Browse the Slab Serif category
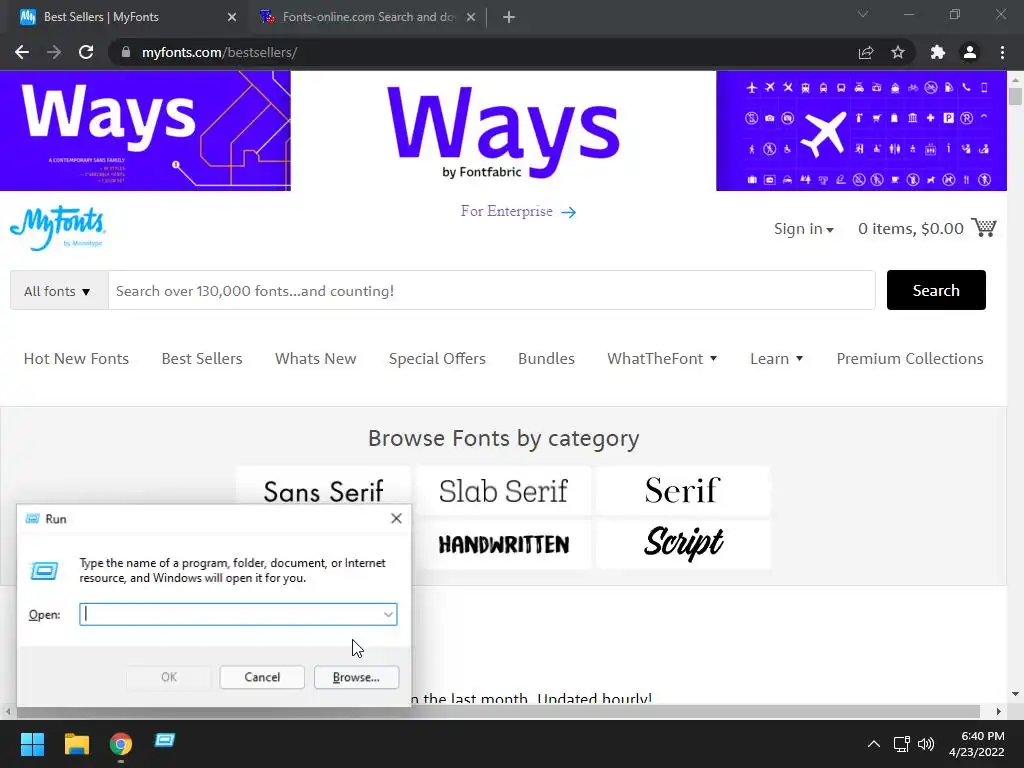Screen dimensions: 1024x768 (x=504, y=490)
